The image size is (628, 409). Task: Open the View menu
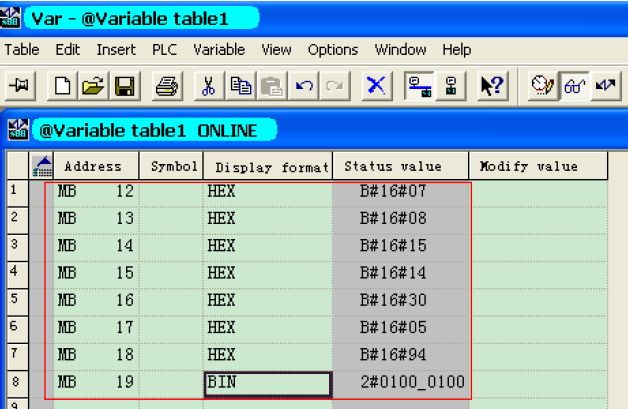coord(276,50)
